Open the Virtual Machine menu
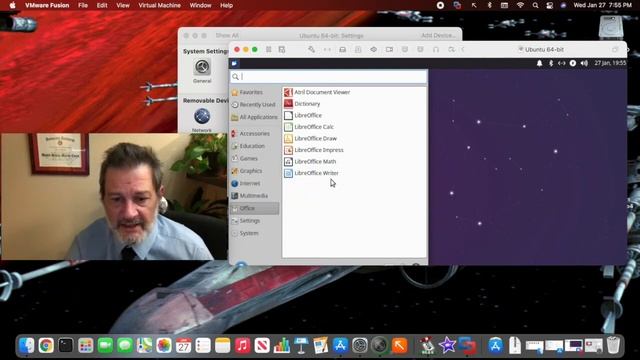 tap(159, 5)
